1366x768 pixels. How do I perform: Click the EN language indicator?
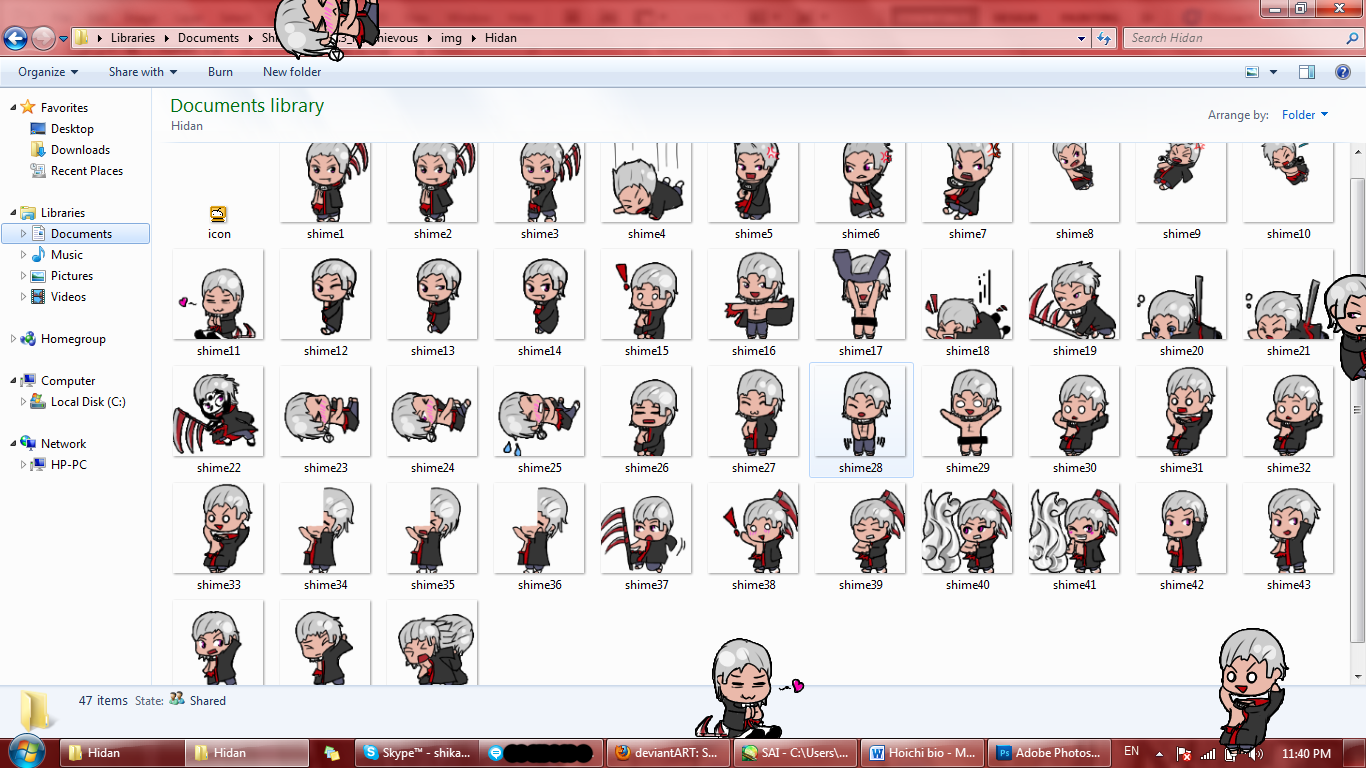click(1131, 751)
